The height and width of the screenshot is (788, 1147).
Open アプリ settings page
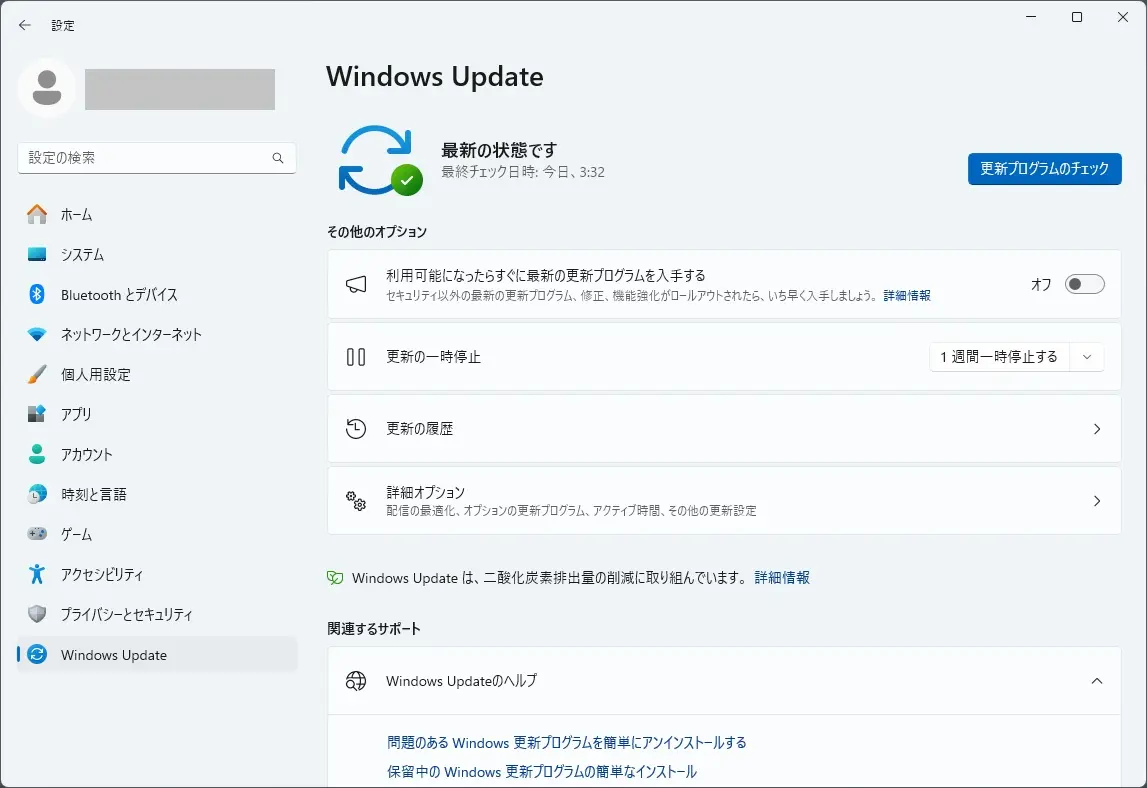tap(157, 414)
